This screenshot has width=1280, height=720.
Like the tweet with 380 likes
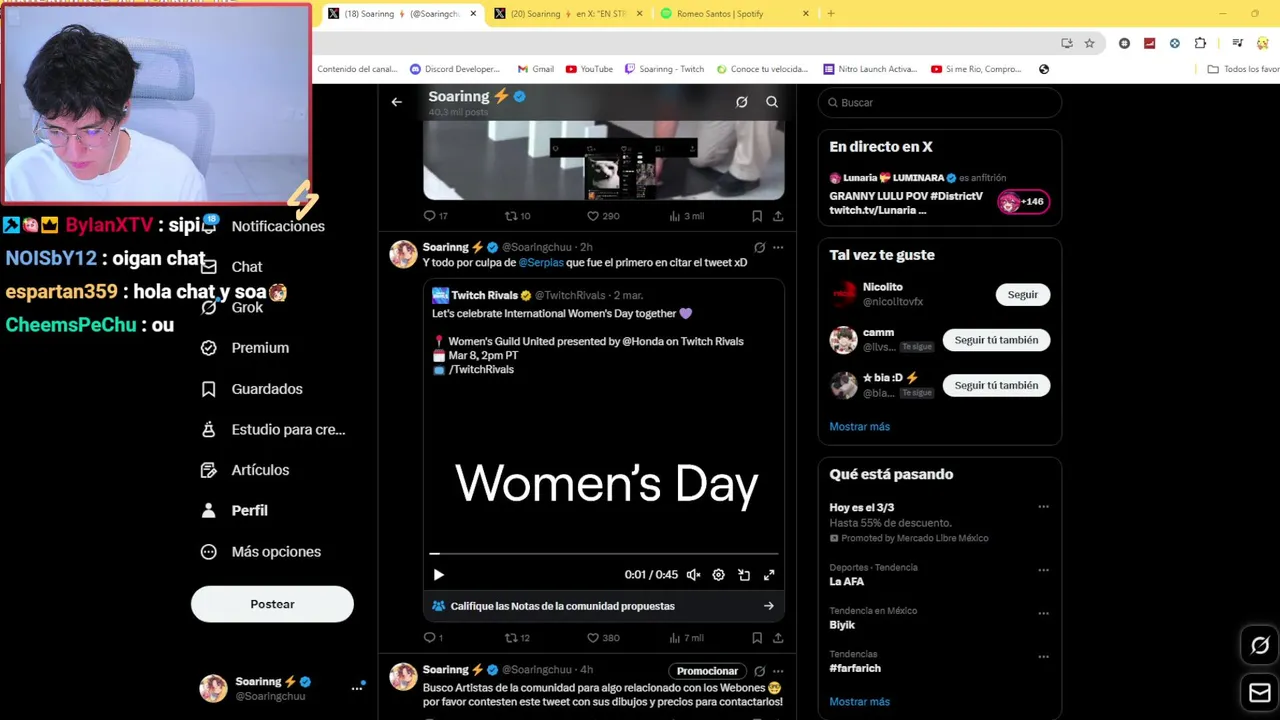pyautogui.click(x=603, y=637)
